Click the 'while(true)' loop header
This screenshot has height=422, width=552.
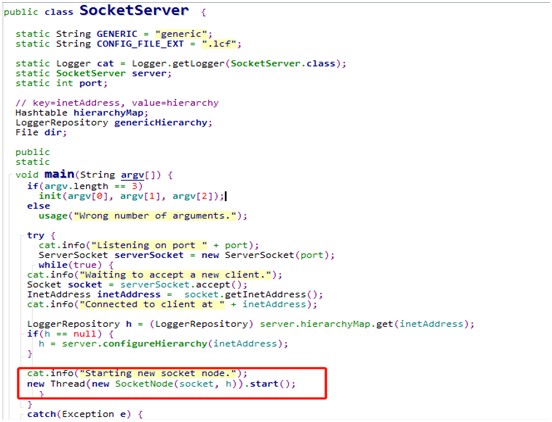coord(70,265)
